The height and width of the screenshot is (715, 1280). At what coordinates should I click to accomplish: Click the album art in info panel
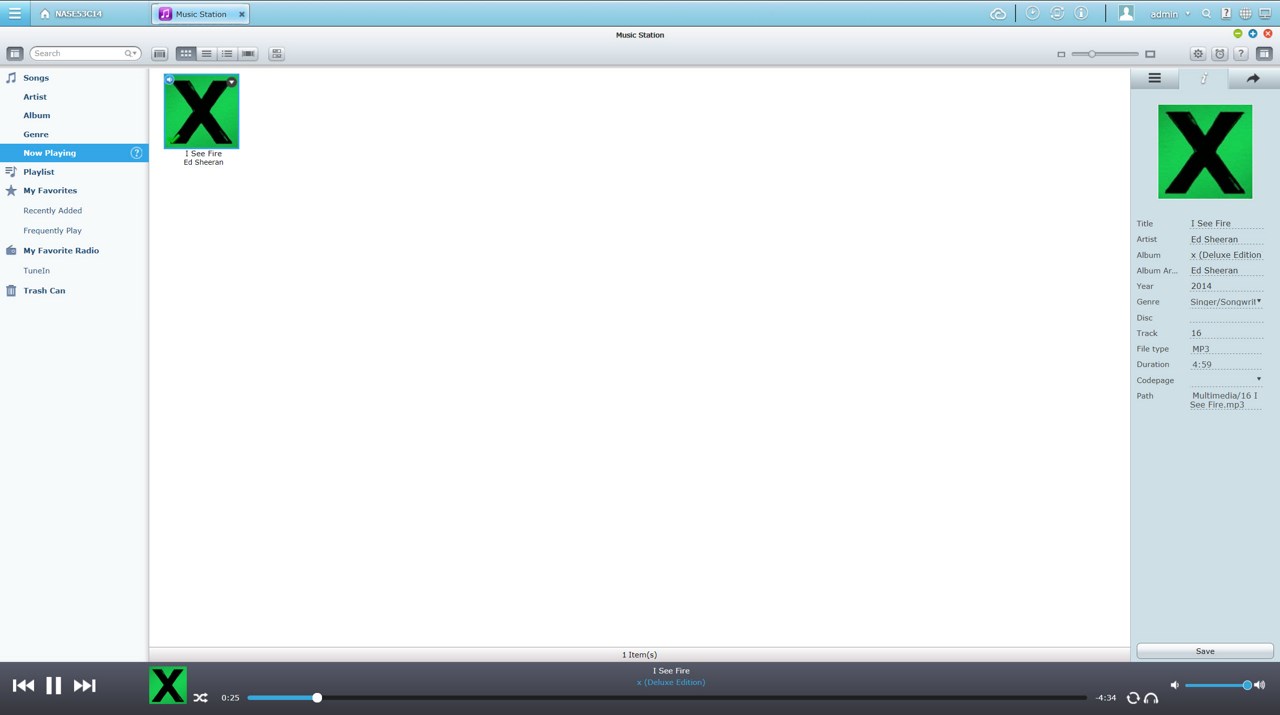[1205, 151]
